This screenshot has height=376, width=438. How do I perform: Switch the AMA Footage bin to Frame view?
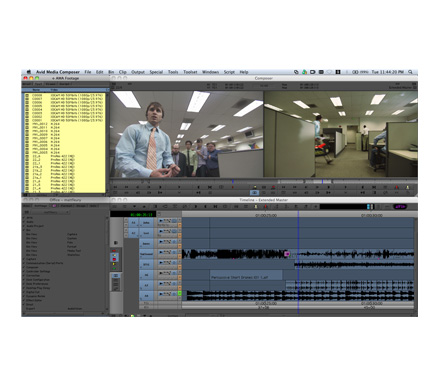50,84
